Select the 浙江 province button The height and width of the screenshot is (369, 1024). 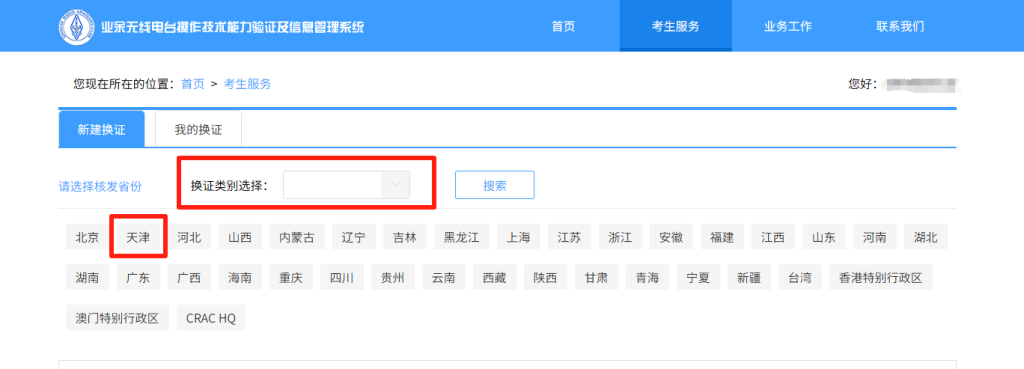620,237
